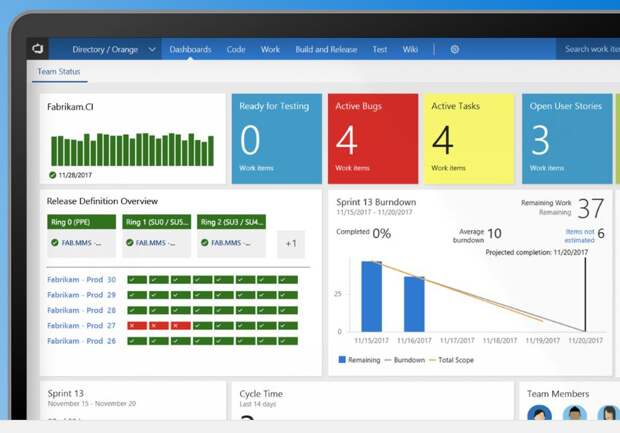Click the 11/16/2017 blue remaining bar

(414, 304)
